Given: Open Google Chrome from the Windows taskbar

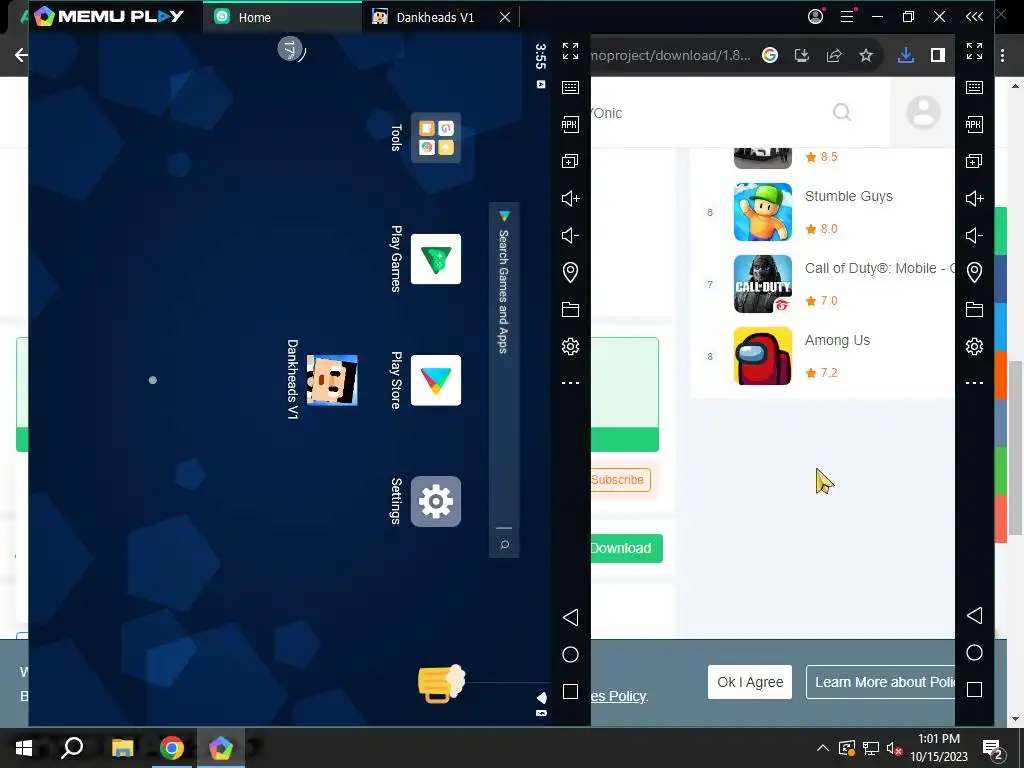Looking at the screenshot, I should (172, 748).
